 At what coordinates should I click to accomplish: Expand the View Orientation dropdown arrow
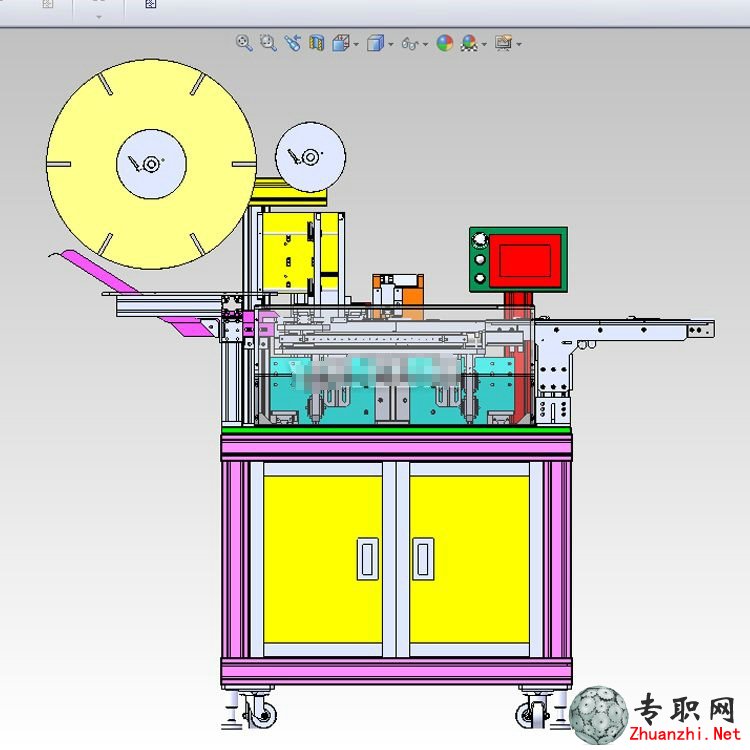(x=356, y=44)
